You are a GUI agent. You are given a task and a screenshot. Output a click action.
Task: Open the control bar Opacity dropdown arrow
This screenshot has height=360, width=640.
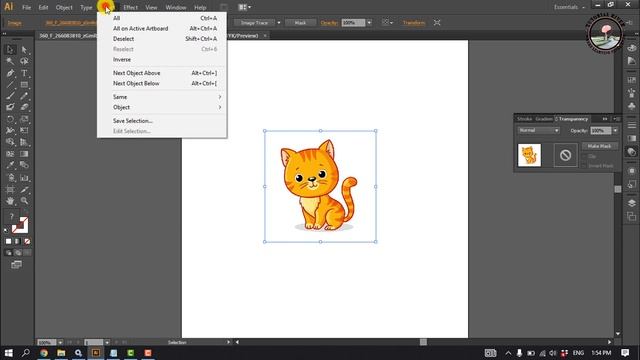tap(369, 23)
